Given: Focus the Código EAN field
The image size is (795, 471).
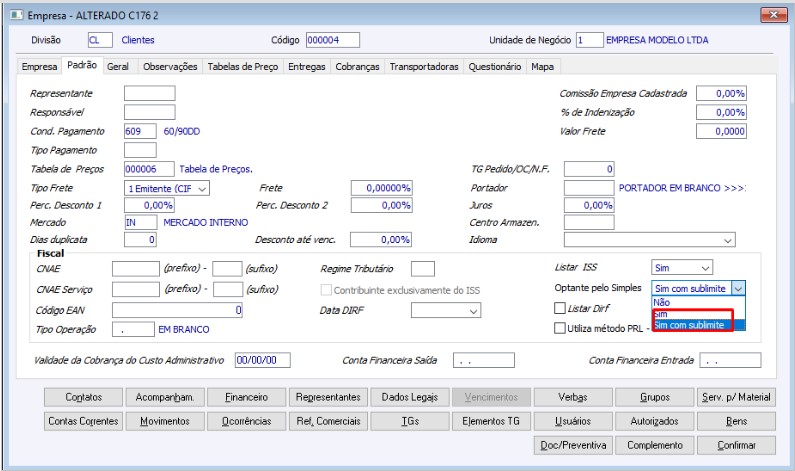Looking at the screenshot, I should point(177,310).
